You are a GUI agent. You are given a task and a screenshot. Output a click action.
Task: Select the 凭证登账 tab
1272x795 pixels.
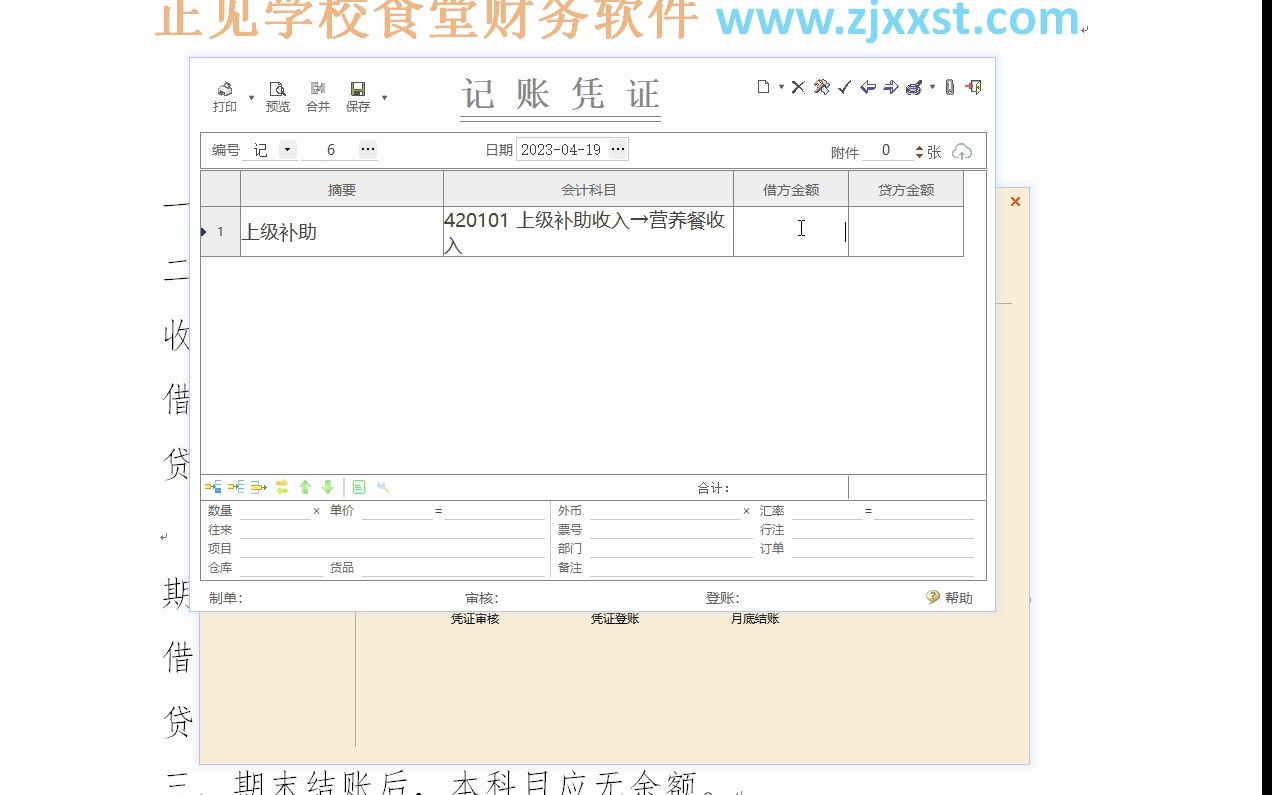613,618
